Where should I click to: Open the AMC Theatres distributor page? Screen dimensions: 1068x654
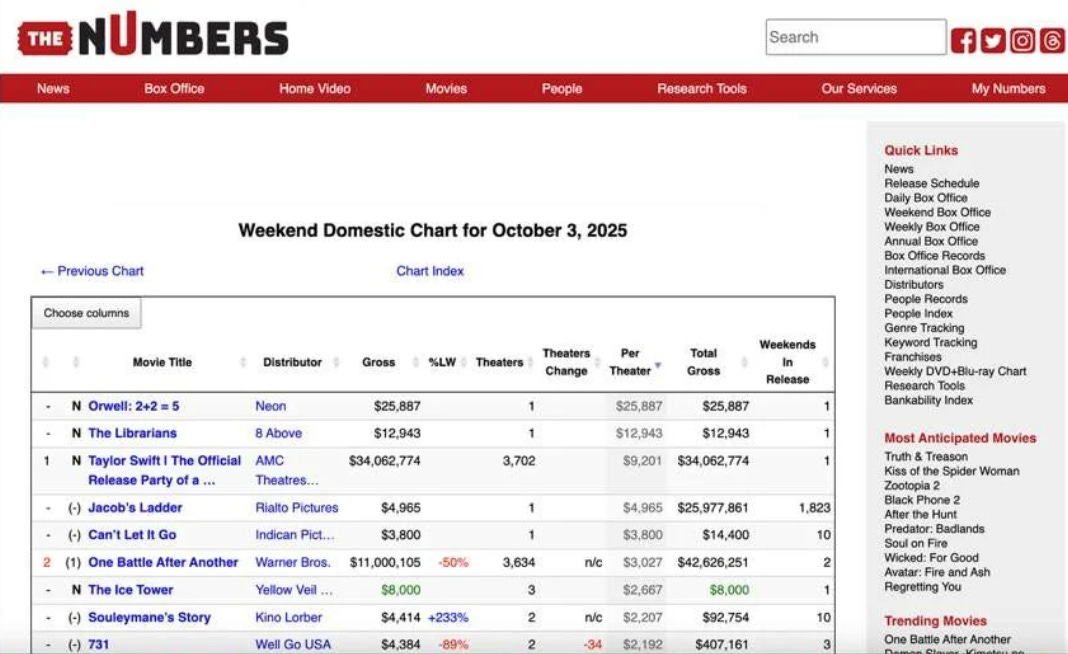[x=287, y=470]
